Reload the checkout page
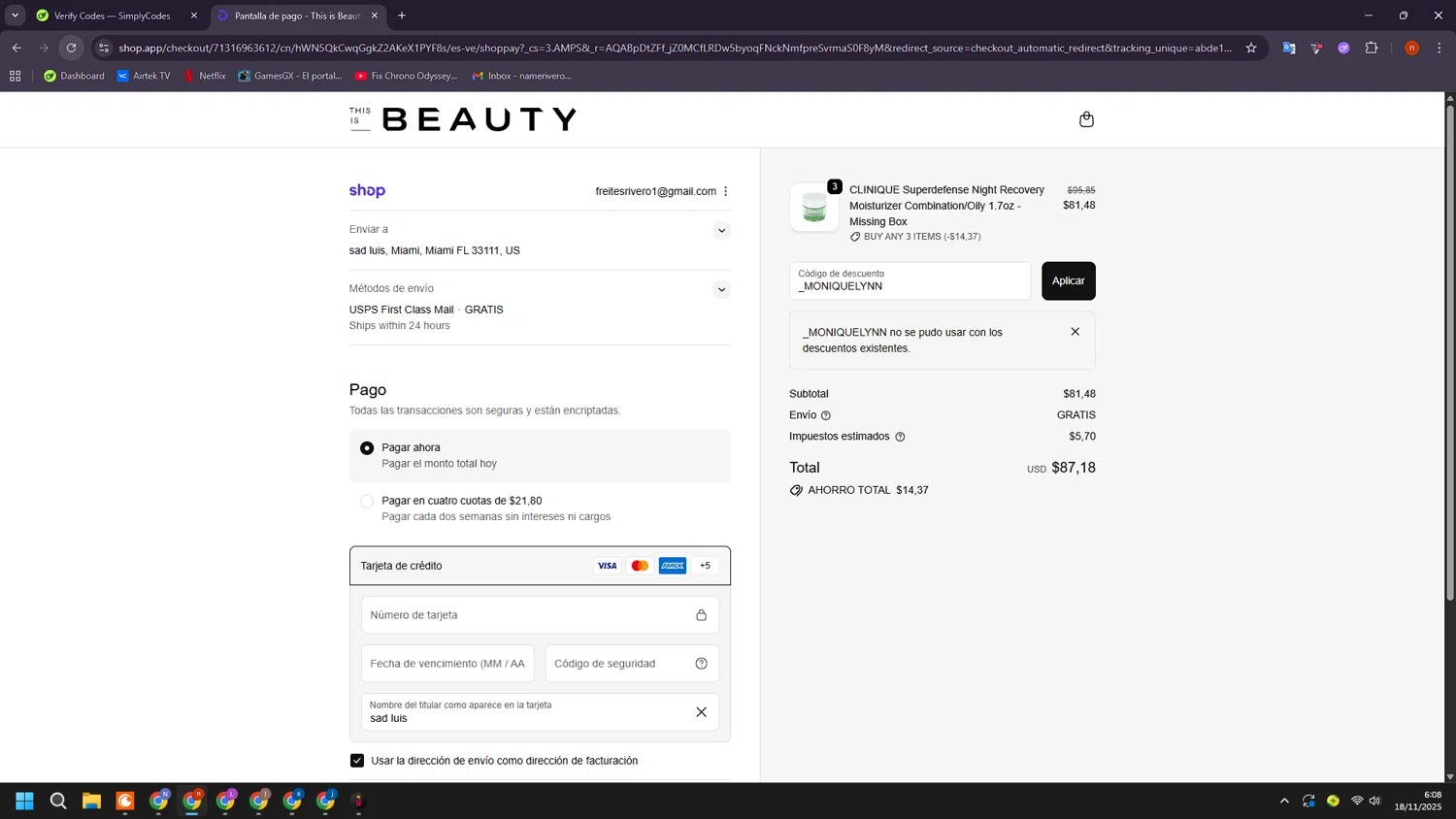This screenshot has width=1456, height=819. tap(71, 48)
